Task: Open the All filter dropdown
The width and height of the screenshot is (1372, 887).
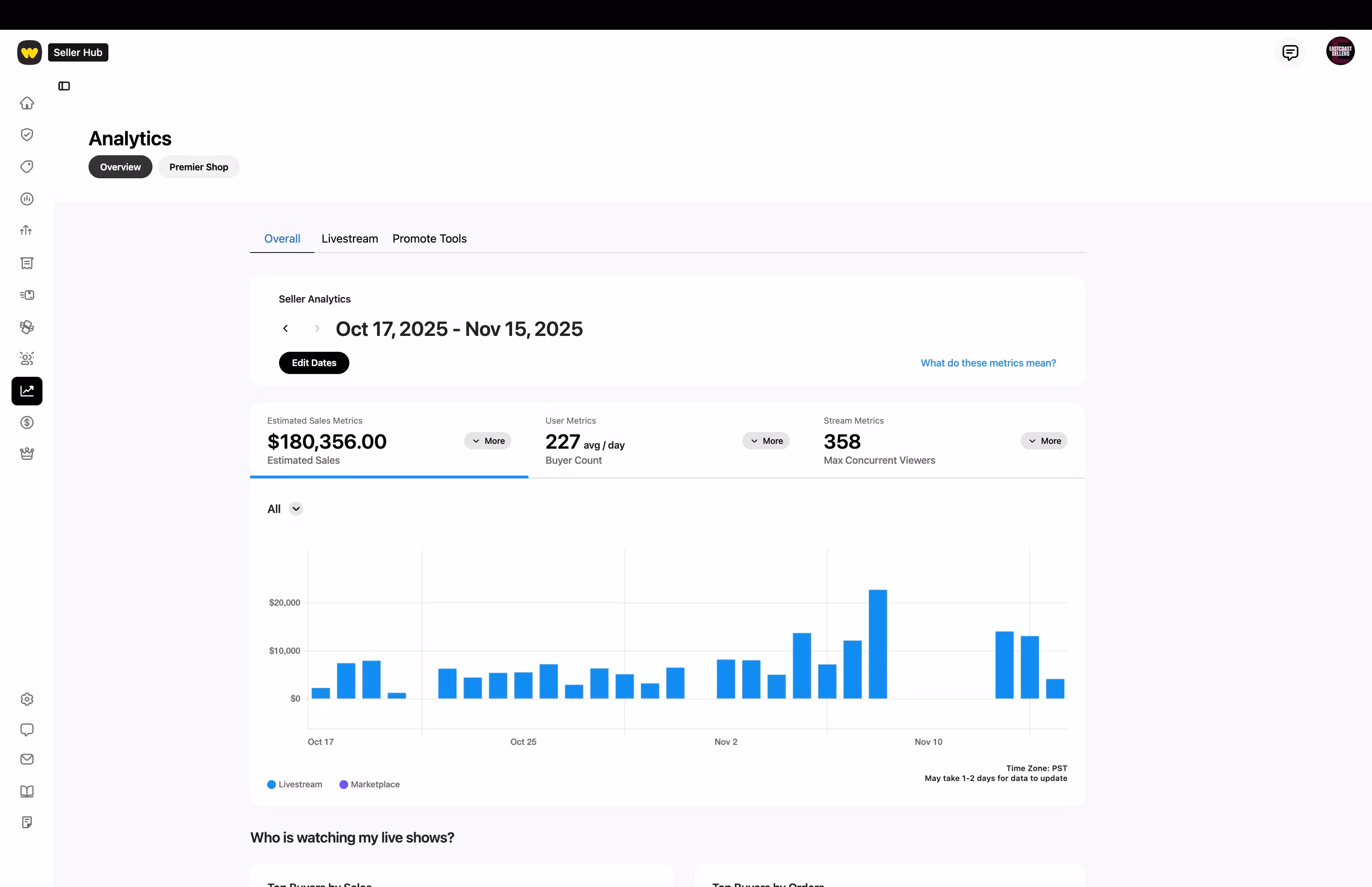Action: click(285, 509)
